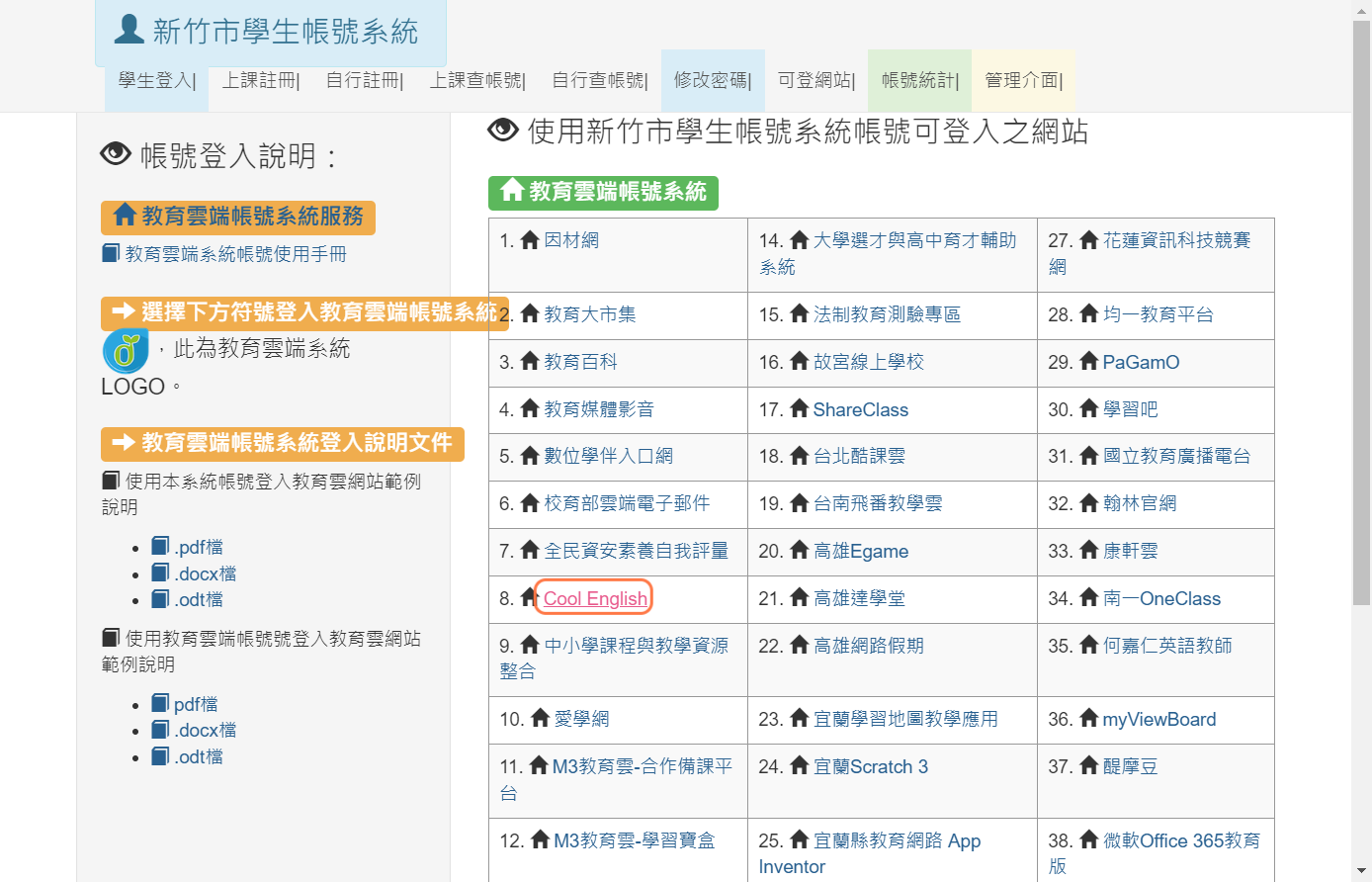The image size is (1372, 882).
Task: Open Cool English link
Action: point(595,598)
